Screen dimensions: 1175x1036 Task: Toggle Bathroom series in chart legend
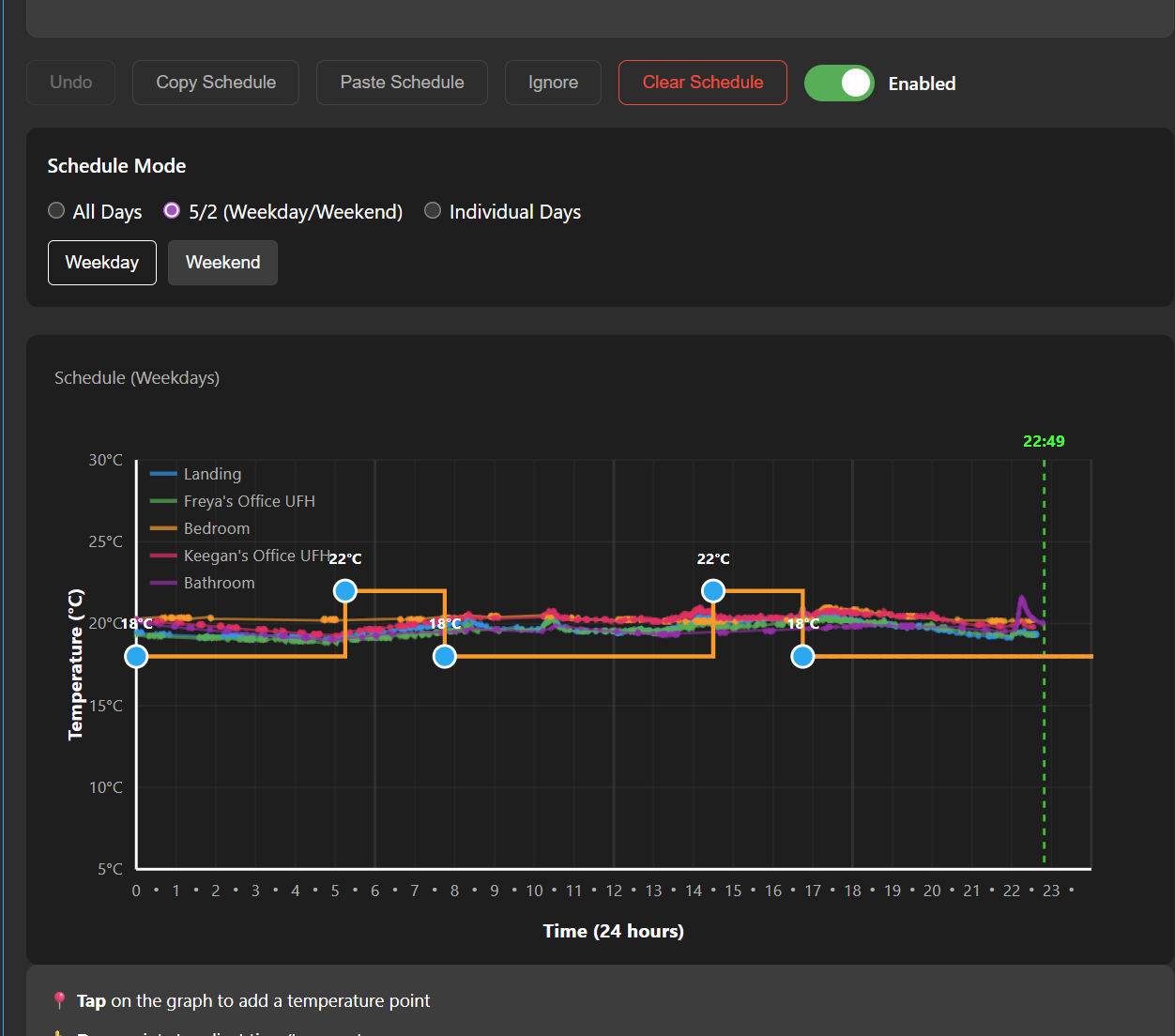tap(203, 583)
